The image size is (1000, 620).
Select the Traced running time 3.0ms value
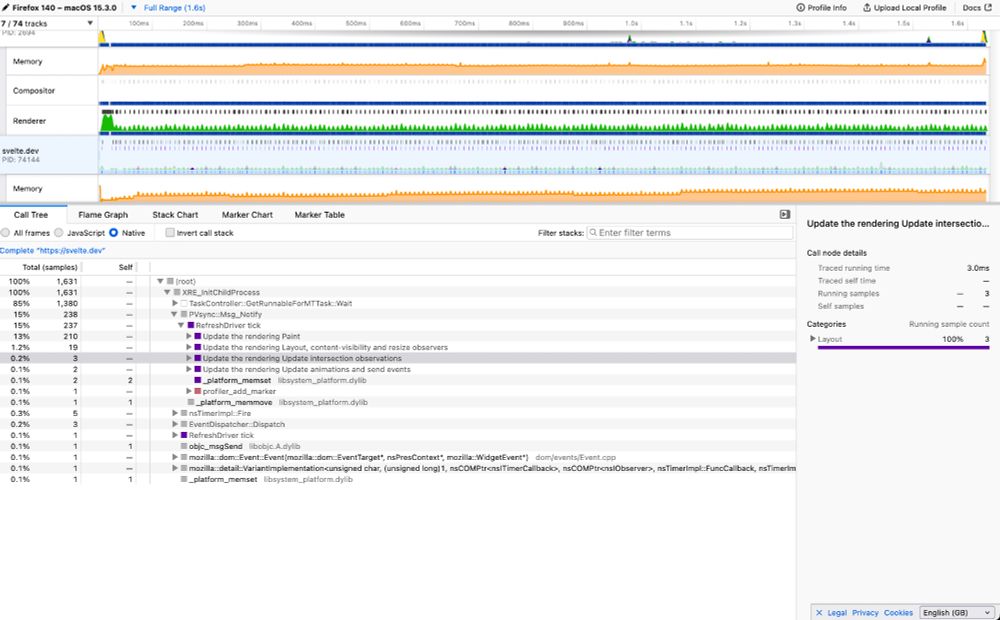coord(978,268)
